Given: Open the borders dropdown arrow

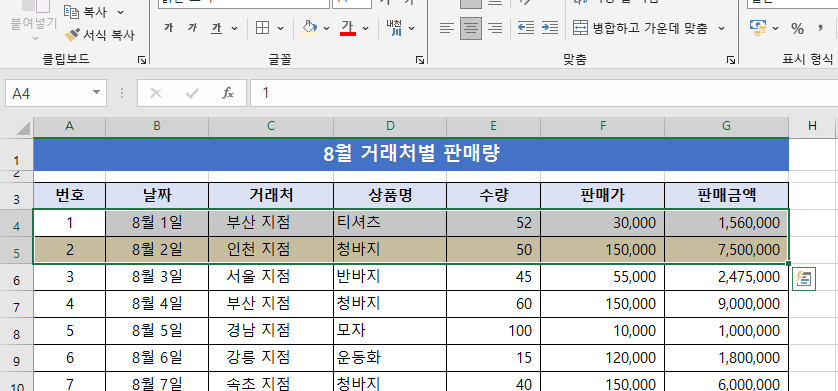Looking at the screenshot, I should click(x=280, y=28).
